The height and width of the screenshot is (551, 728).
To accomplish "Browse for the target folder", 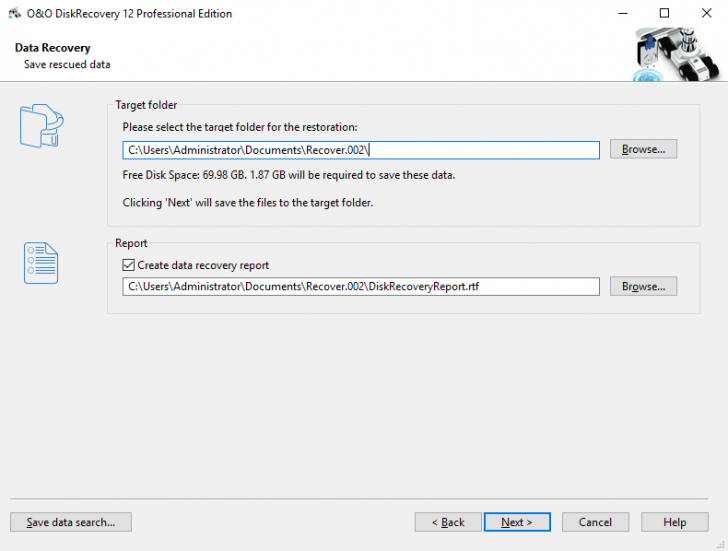I will (643, 149).
